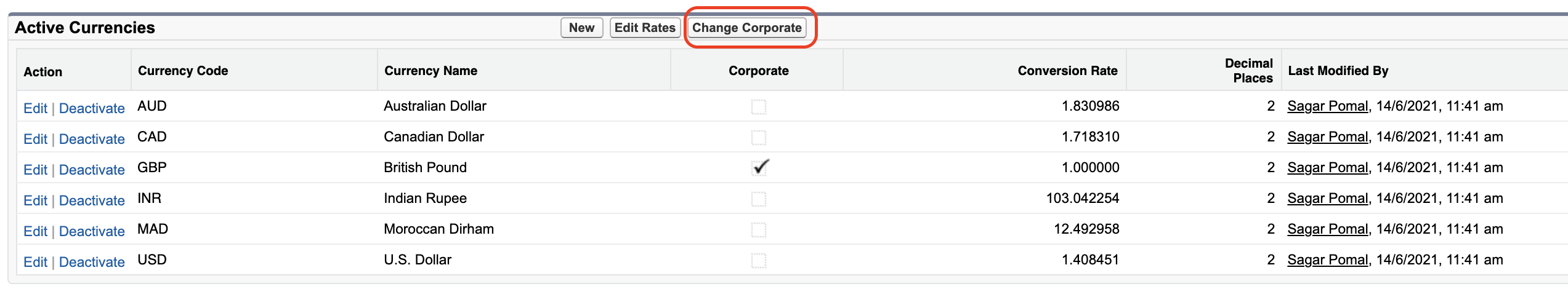This screenshot has width=1568, height=305.
Task: Toggle the USD Corporate checkbox
Action: pos(759,261)
